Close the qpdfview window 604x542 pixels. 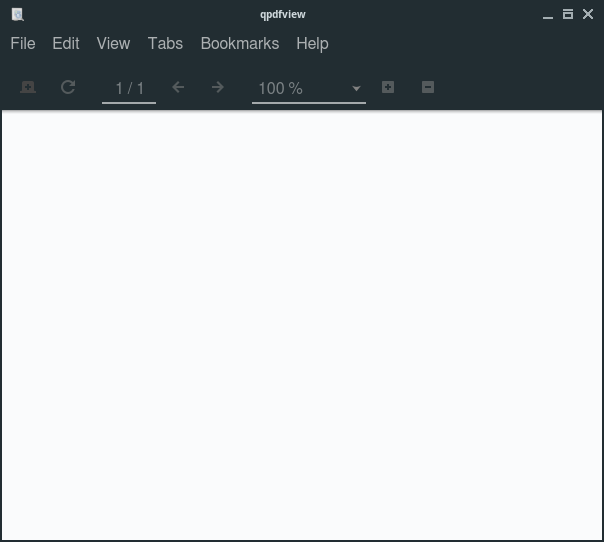point(588,14)
